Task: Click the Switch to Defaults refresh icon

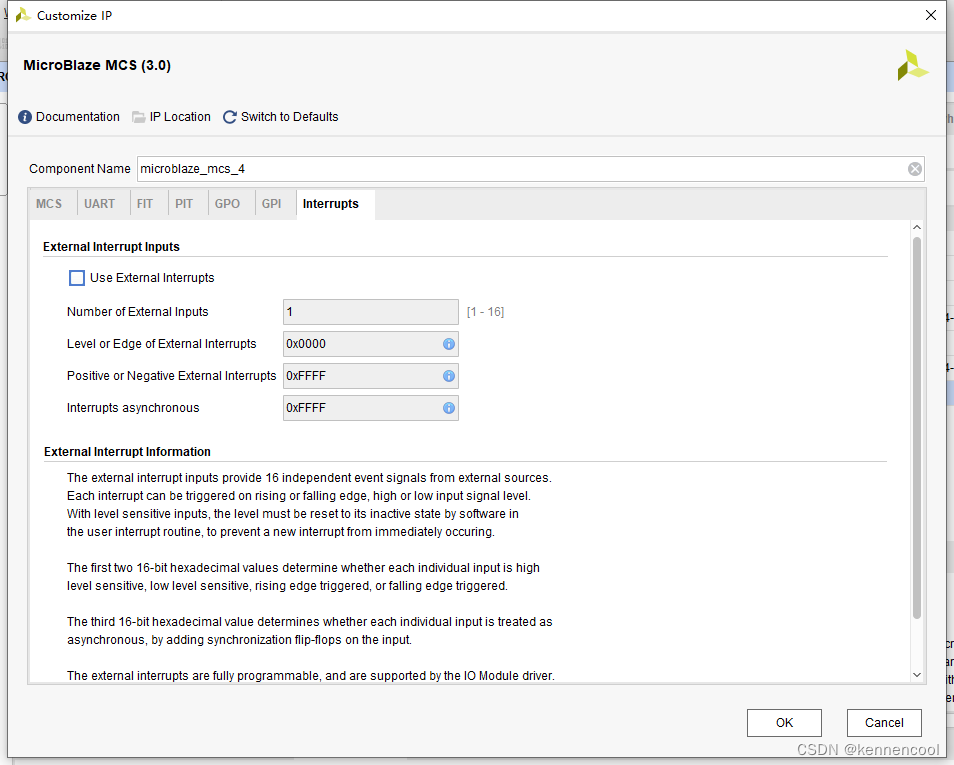Action: (x=229, y=117)
